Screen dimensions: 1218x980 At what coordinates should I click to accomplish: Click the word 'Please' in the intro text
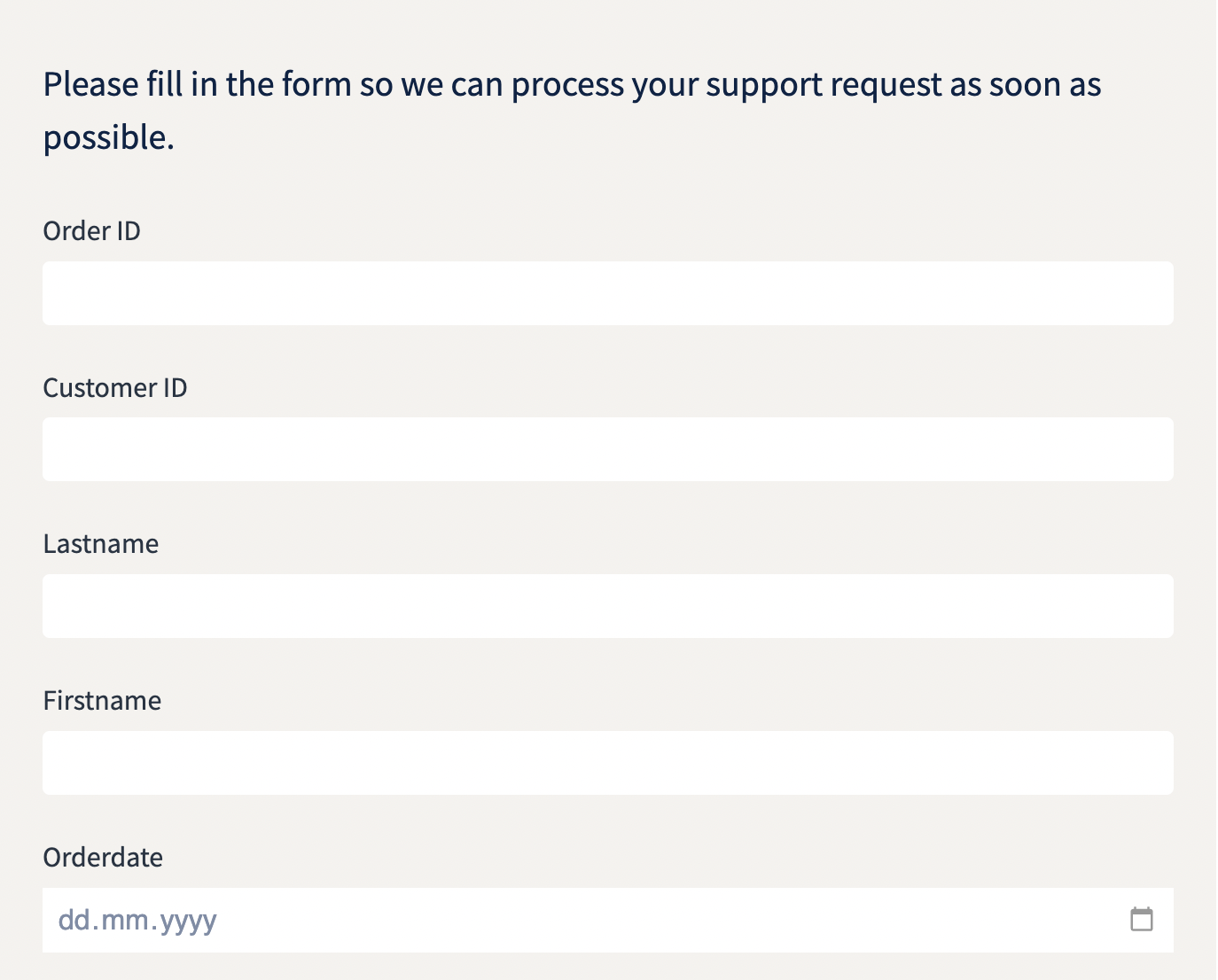pyautogui.click(x=91, y=85)
